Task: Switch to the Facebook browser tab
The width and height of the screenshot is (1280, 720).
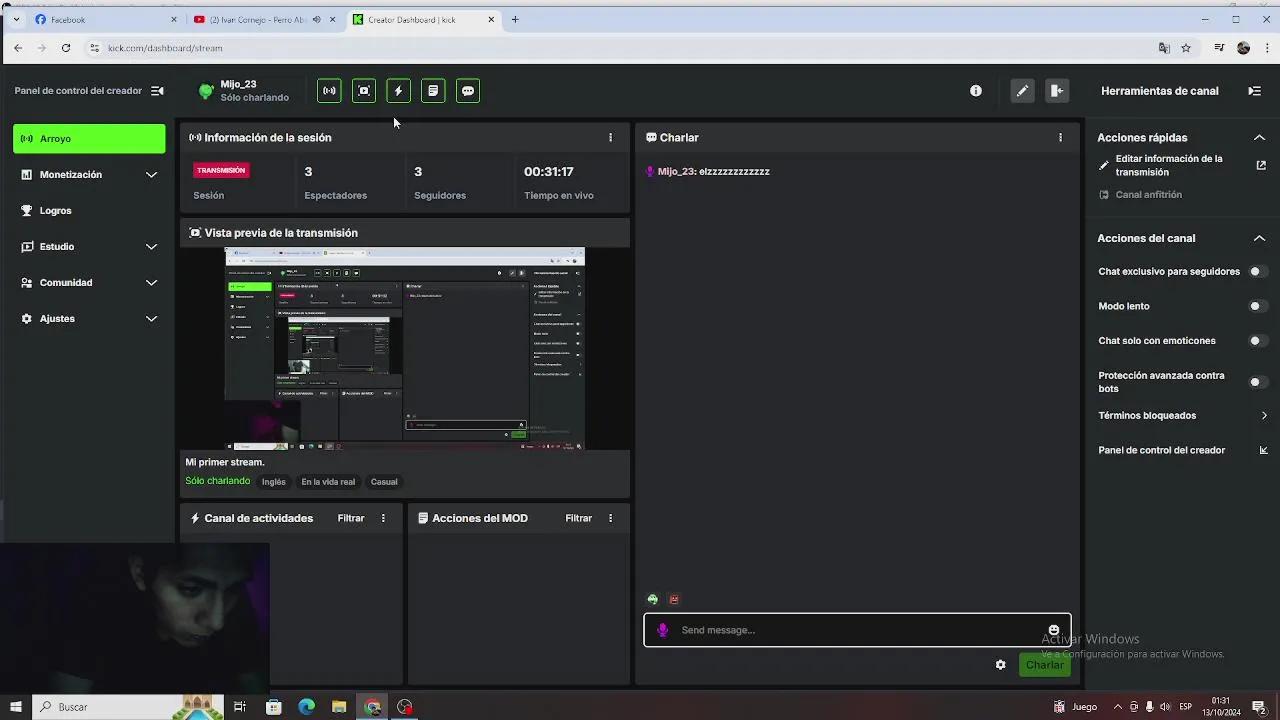Action: [105, 19]
